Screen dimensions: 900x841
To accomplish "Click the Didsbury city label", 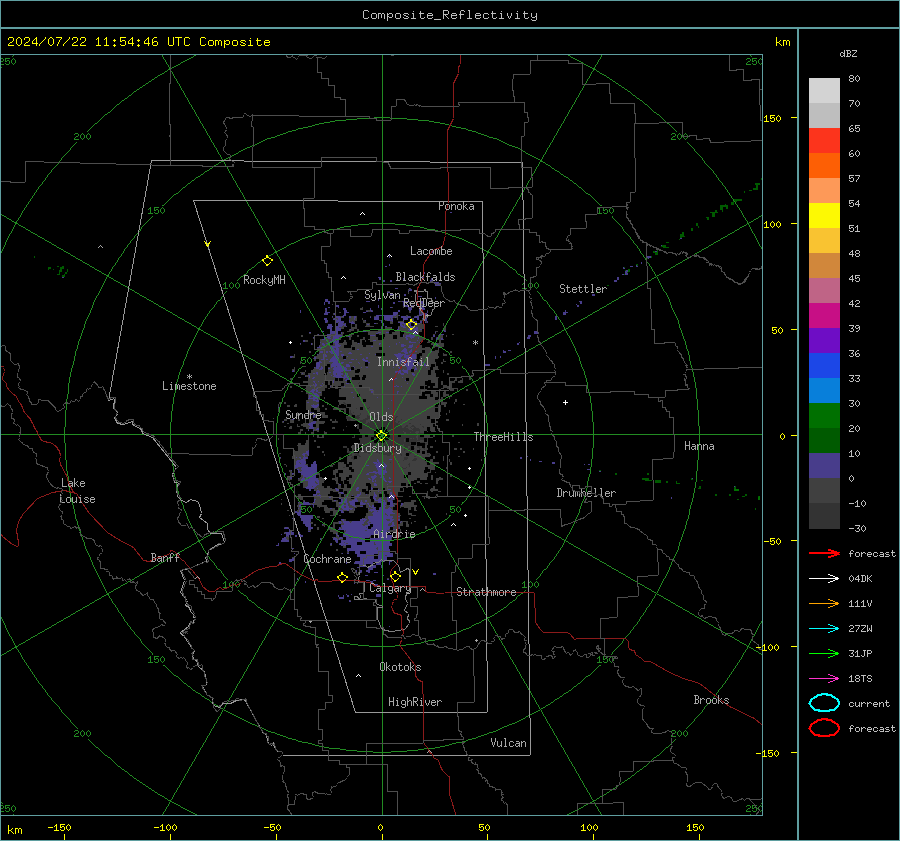I will [x=377, y=448].
